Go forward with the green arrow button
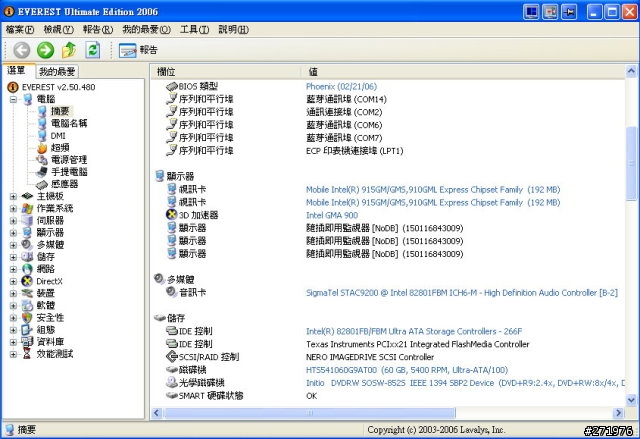The width and height of the screenshot is (640, 439). 45,50
